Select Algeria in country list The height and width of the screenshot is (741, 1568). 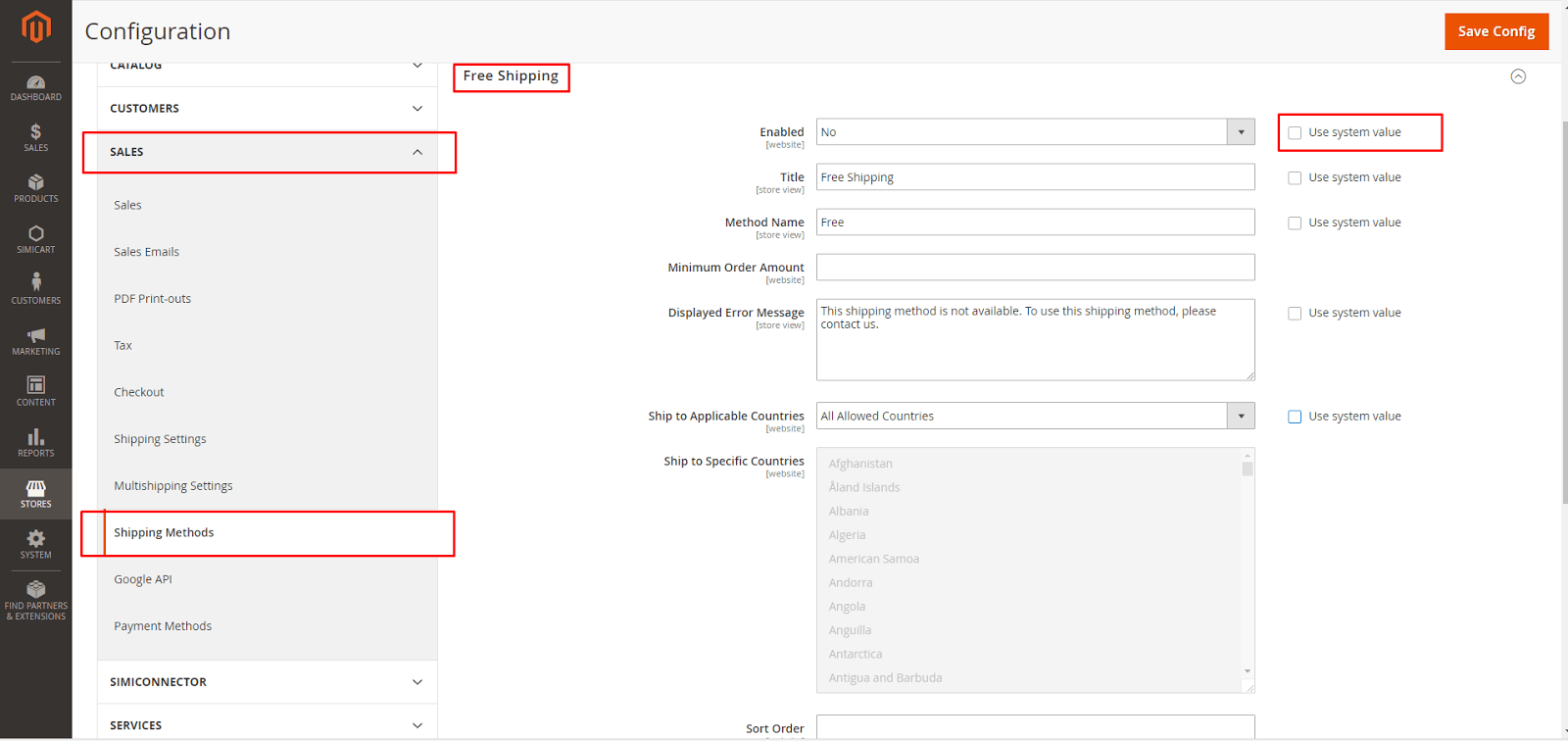coord(847,535)
